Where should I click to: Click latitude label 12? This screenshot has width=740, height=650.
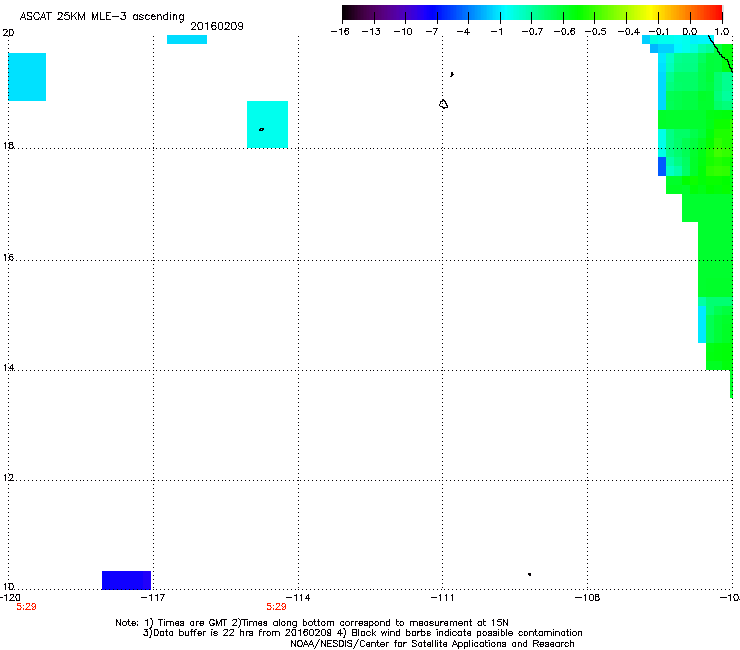(x=8, y=478)
